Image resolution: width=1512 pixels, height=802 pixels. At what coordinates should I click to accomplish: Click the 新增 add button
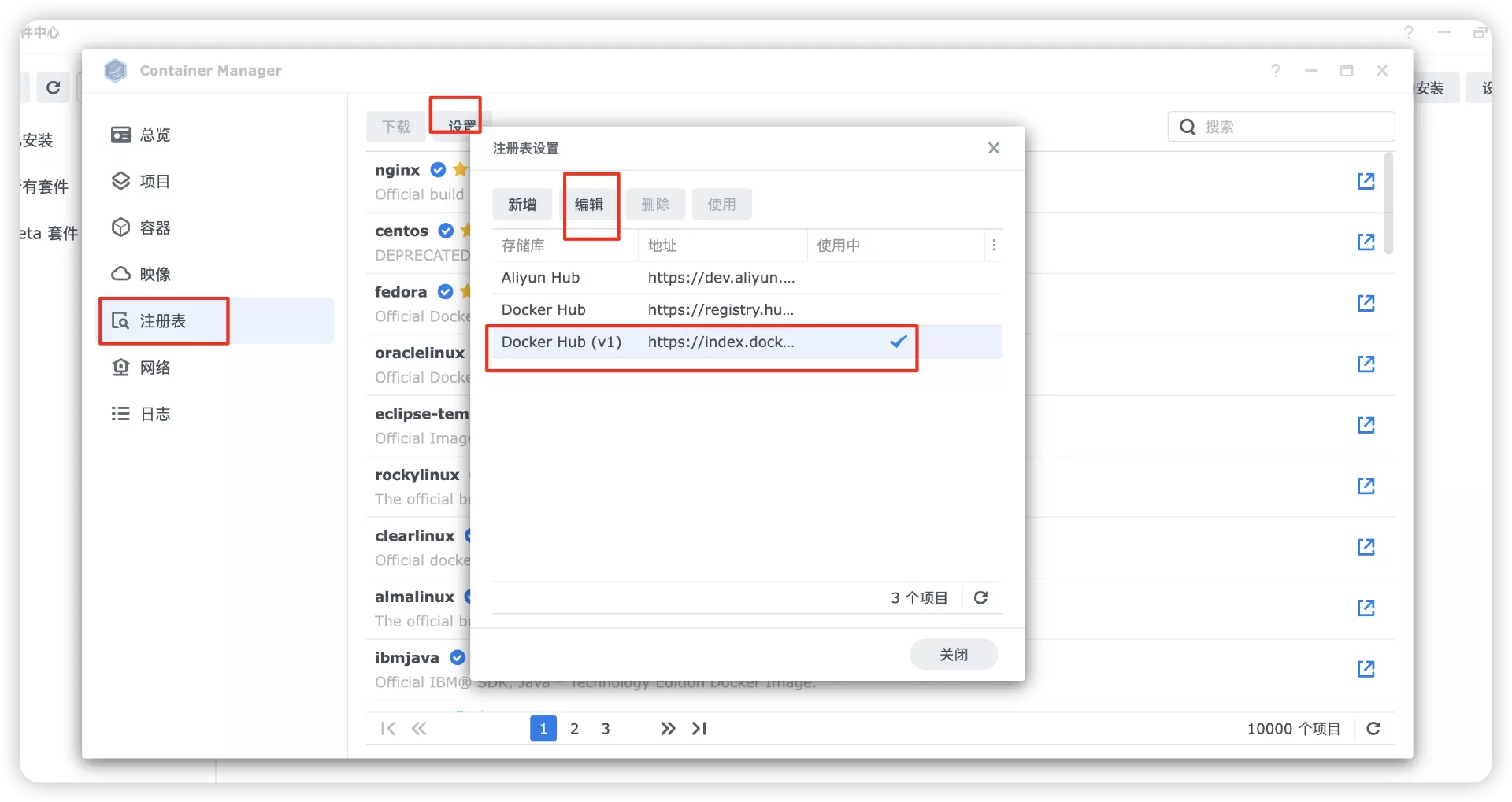(522, 204)
